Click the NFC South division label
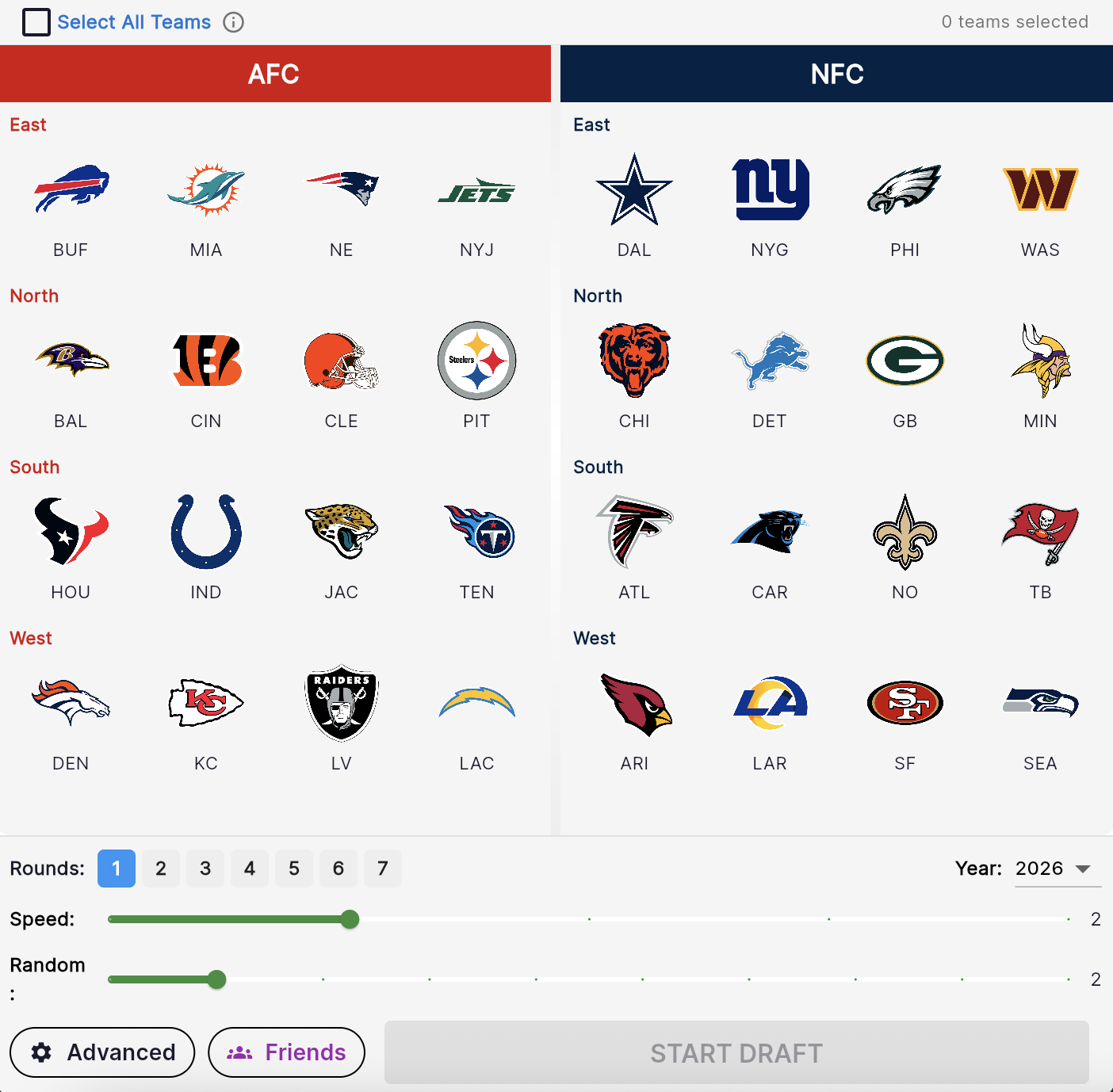Viewport: 1113px width, 1092px height. click(x=598, y=467)
